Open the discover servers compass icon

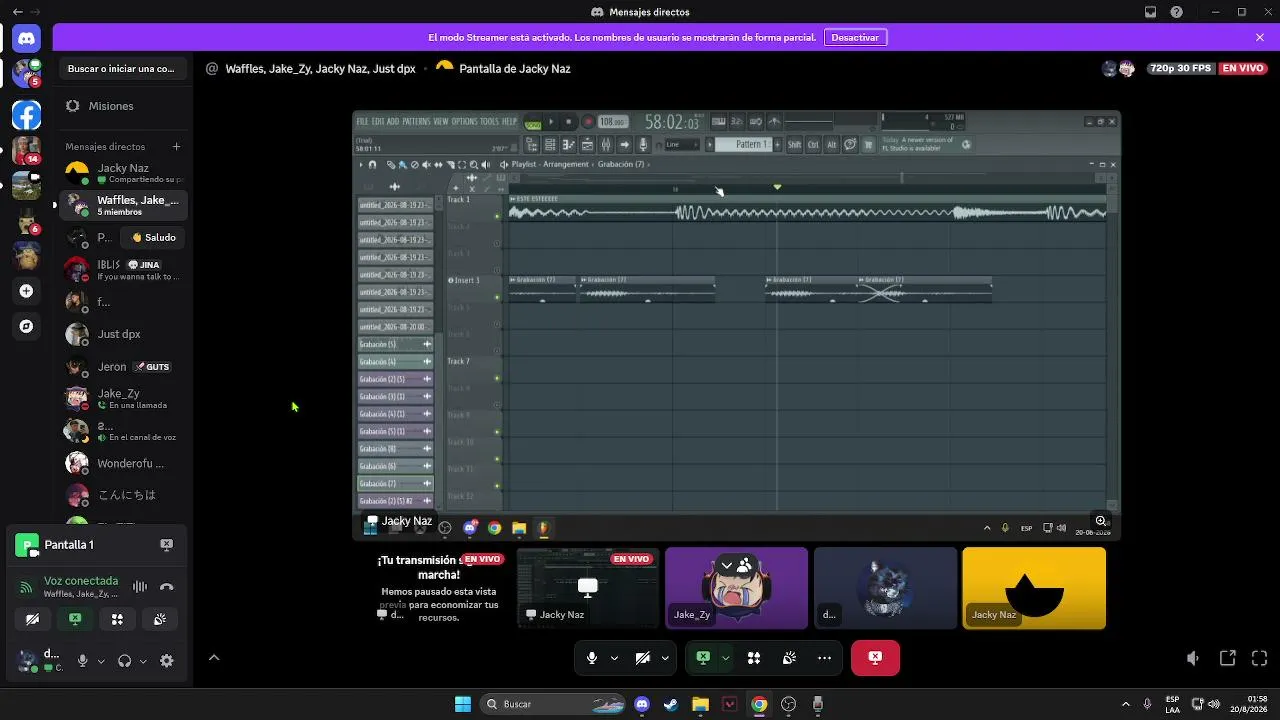pos(26,326)
